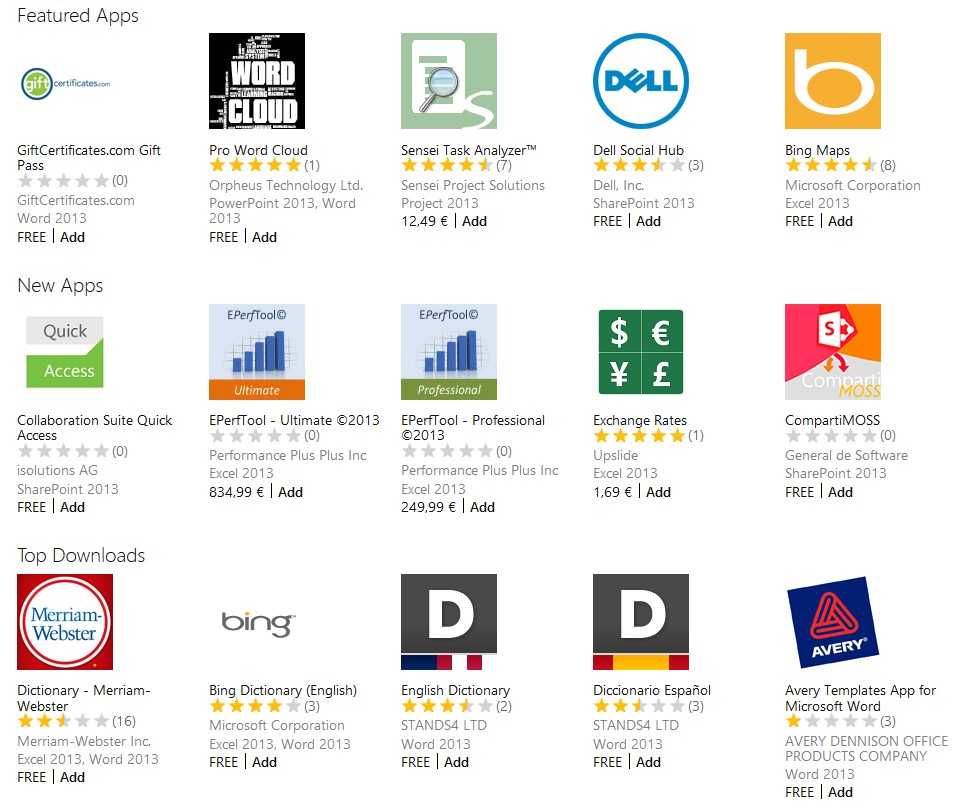Add the English Dictionary app
This screenshot has width=964, height=810.
tap(456, 762)
